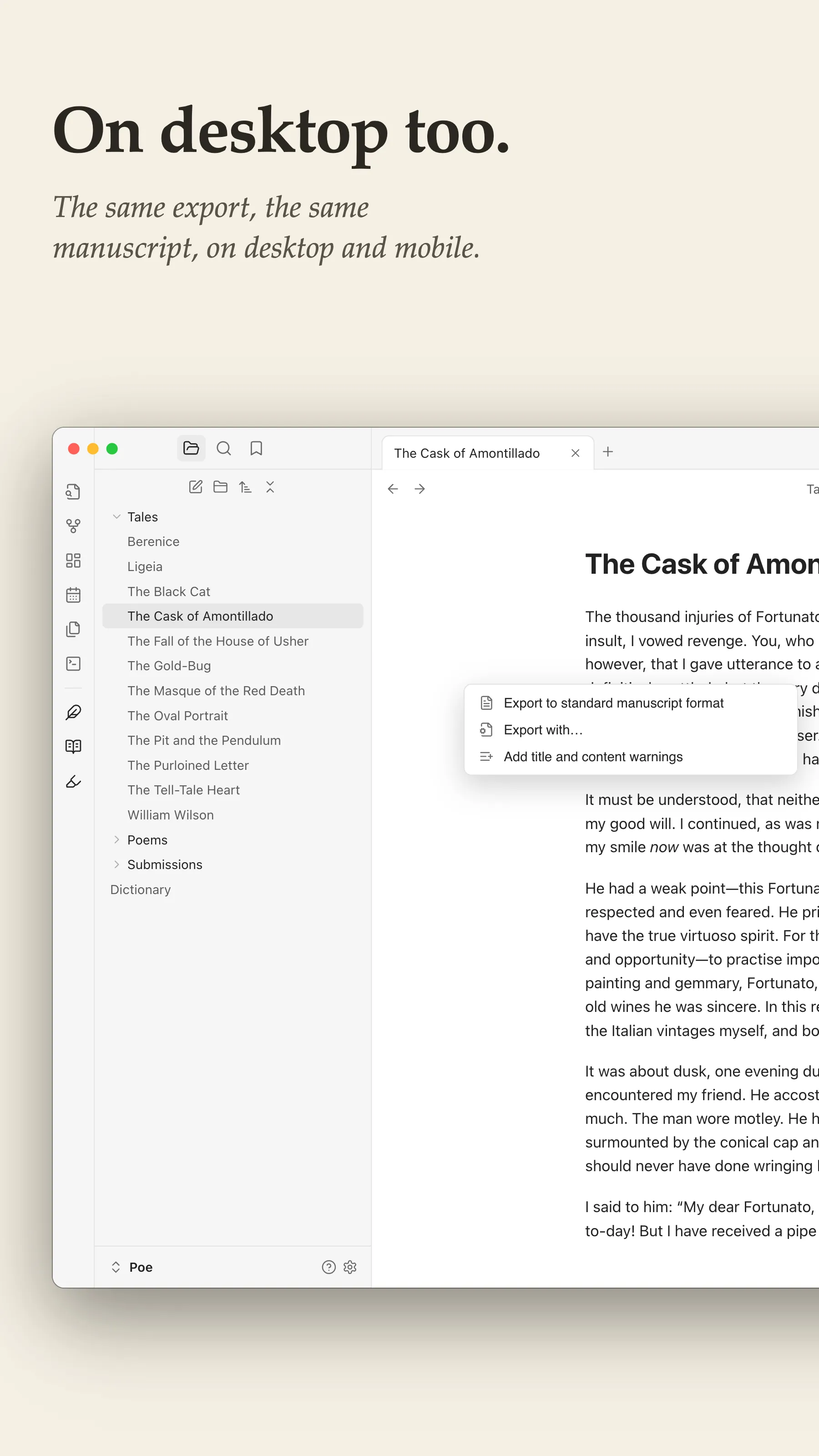The width and height of the screenshot is (819, 1456).
Task: Open the command palette terminal icon
Action: 73,663
